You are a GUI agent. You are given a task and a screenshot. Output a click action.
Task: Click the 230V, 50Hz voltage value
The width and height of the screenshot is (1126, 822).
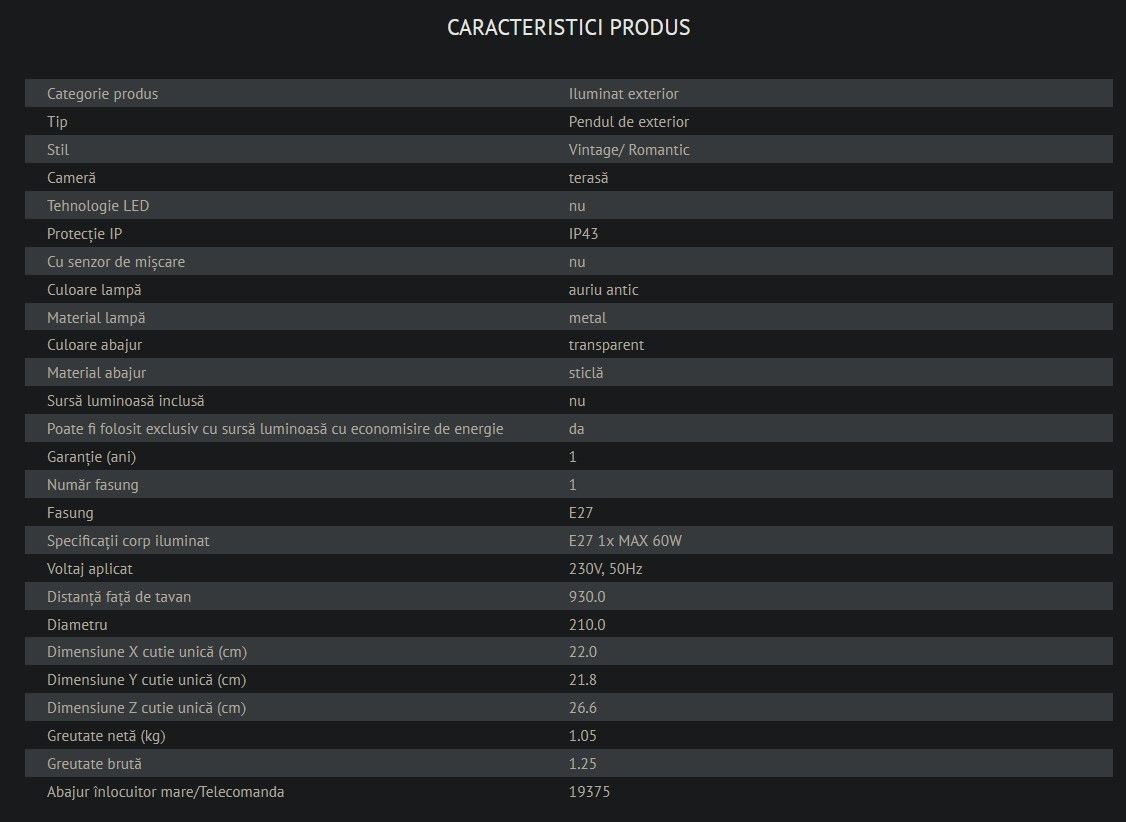point(605,569)
